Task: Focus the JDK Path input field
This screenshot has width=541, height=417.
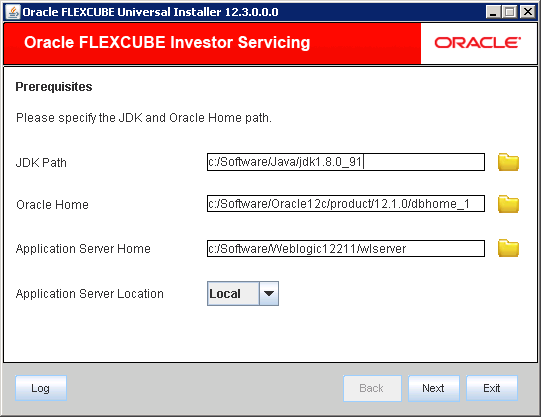Action: (x=346, y=162)
